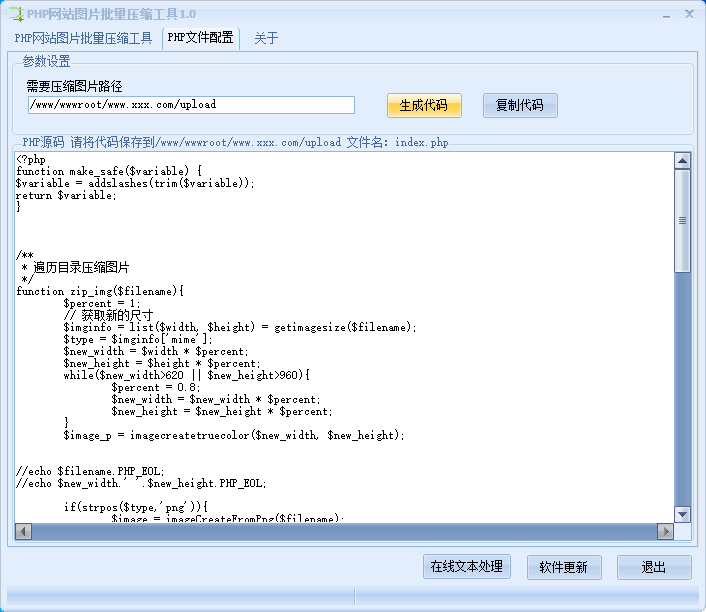Image resolution: width=706 pixels, height=612 pixels.
Task: Click the "if(strpos($type,'png')){" line
Action: (136, 507)
